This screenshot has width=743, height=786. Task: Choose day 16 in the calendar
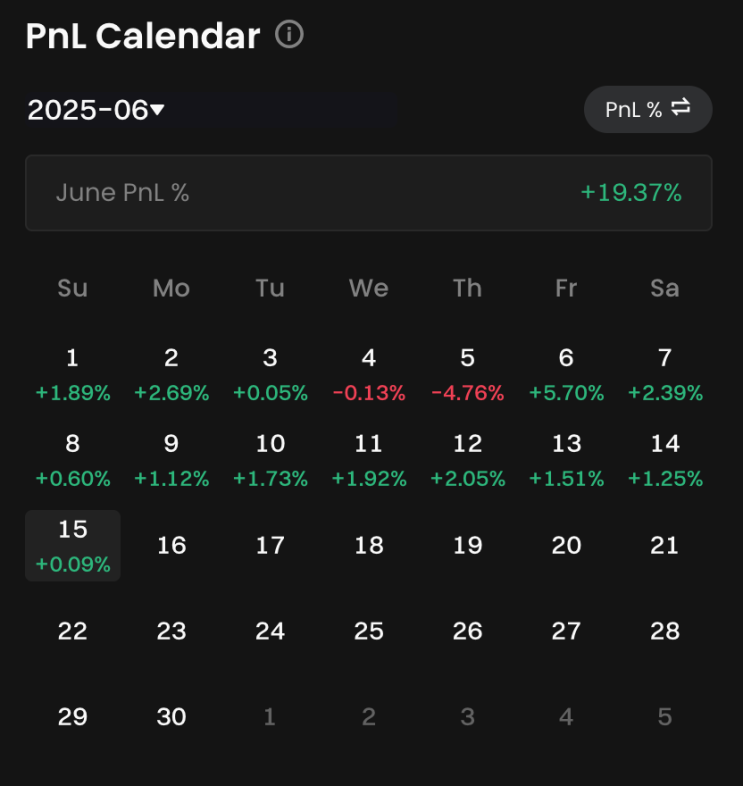[171, 545]
